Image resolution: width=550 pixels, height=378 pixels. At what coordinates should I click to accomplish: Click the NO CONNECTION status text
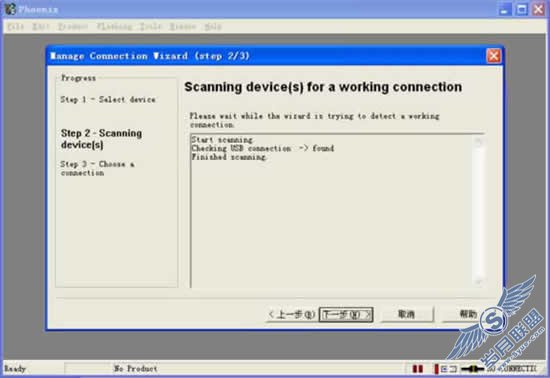(x=512, y=369)
